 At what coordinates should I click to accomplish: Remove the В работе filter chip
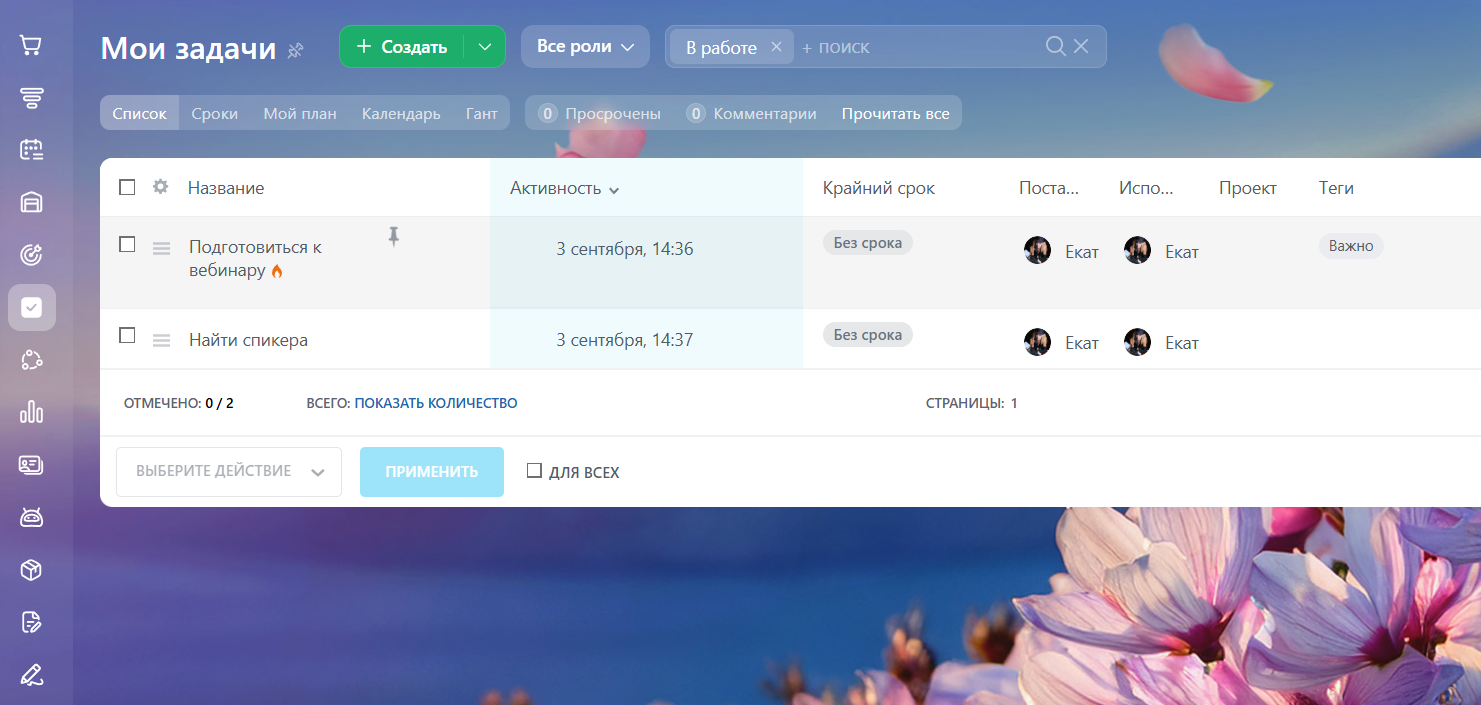tap(776, 47)
